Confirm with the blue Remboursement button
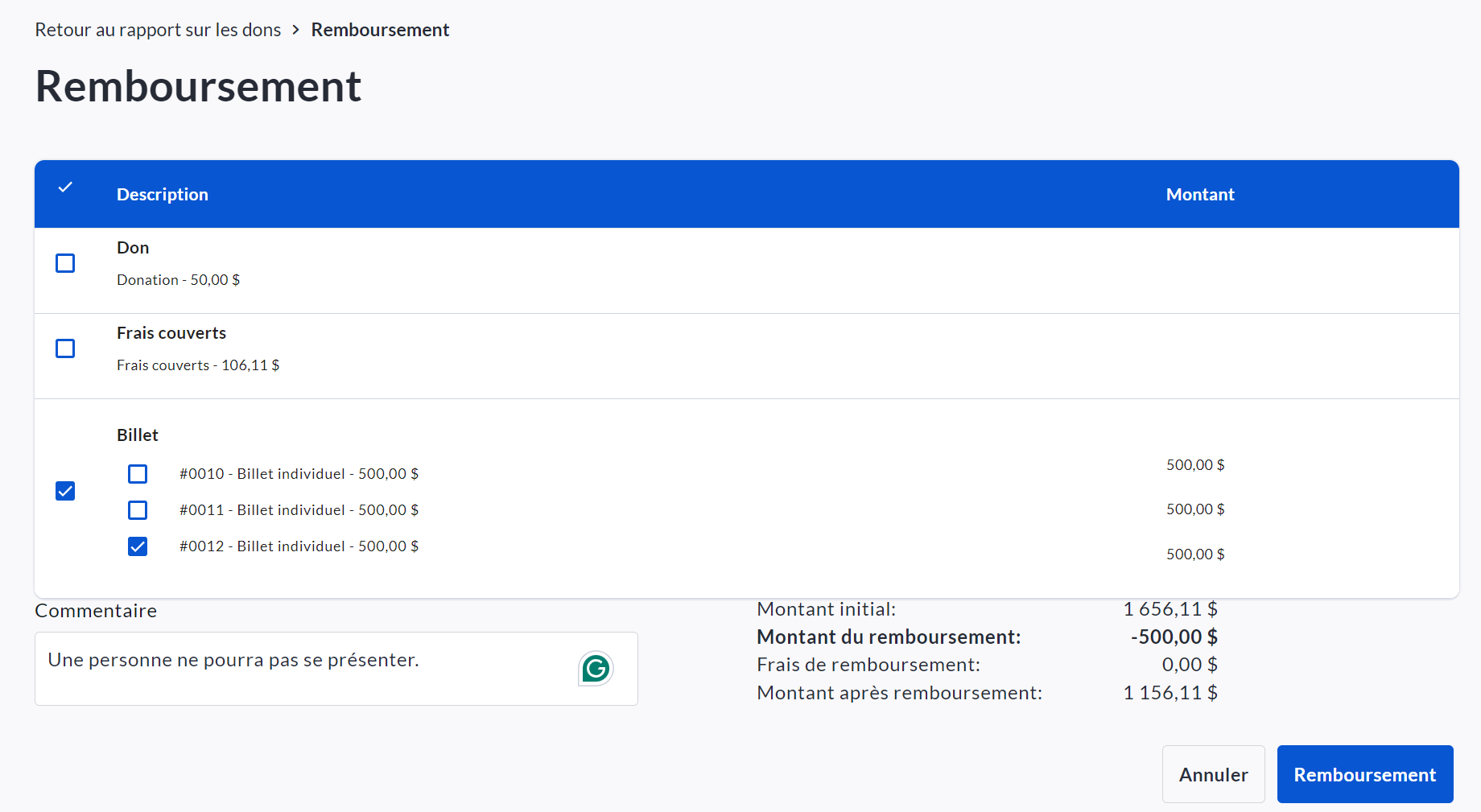The height and width of the screenshot is (812, 1481). coord(1364,774)
